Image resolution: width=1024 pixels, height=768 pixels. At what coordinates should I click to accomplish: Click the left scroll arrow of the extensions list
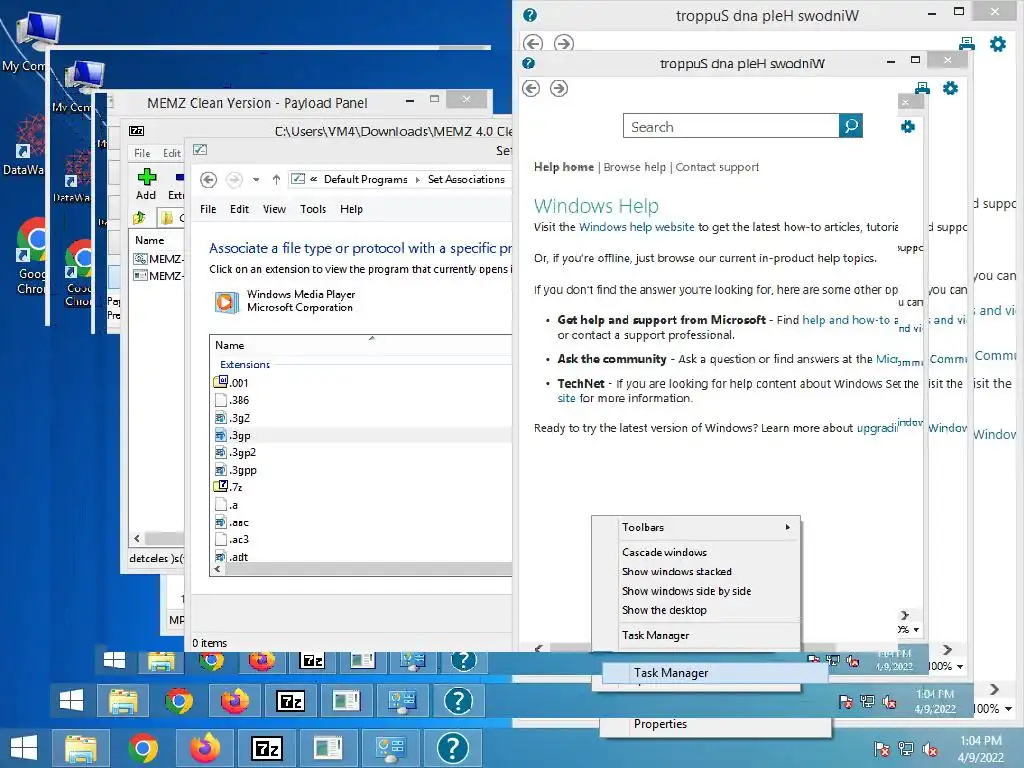pos(217,569)
